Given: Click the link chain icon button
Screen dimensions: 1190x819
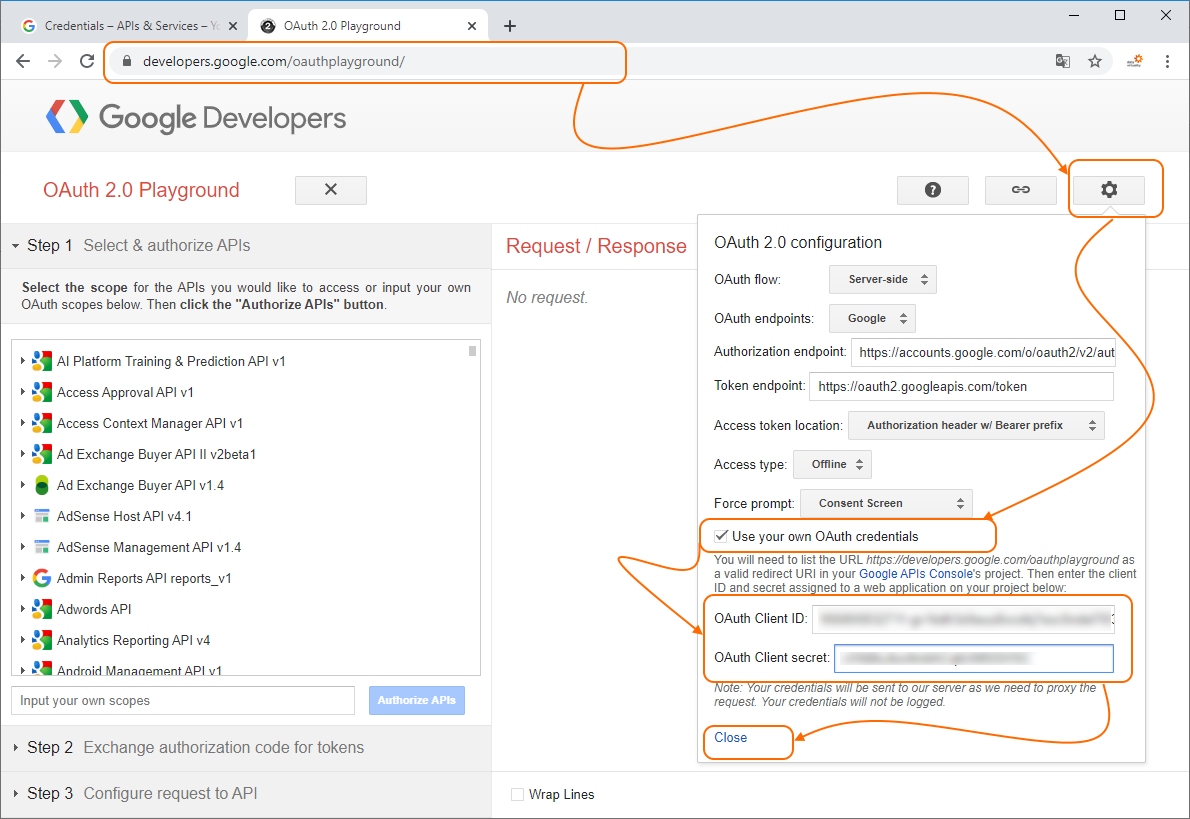Looking at the screenshot, I should point(1020,190).
